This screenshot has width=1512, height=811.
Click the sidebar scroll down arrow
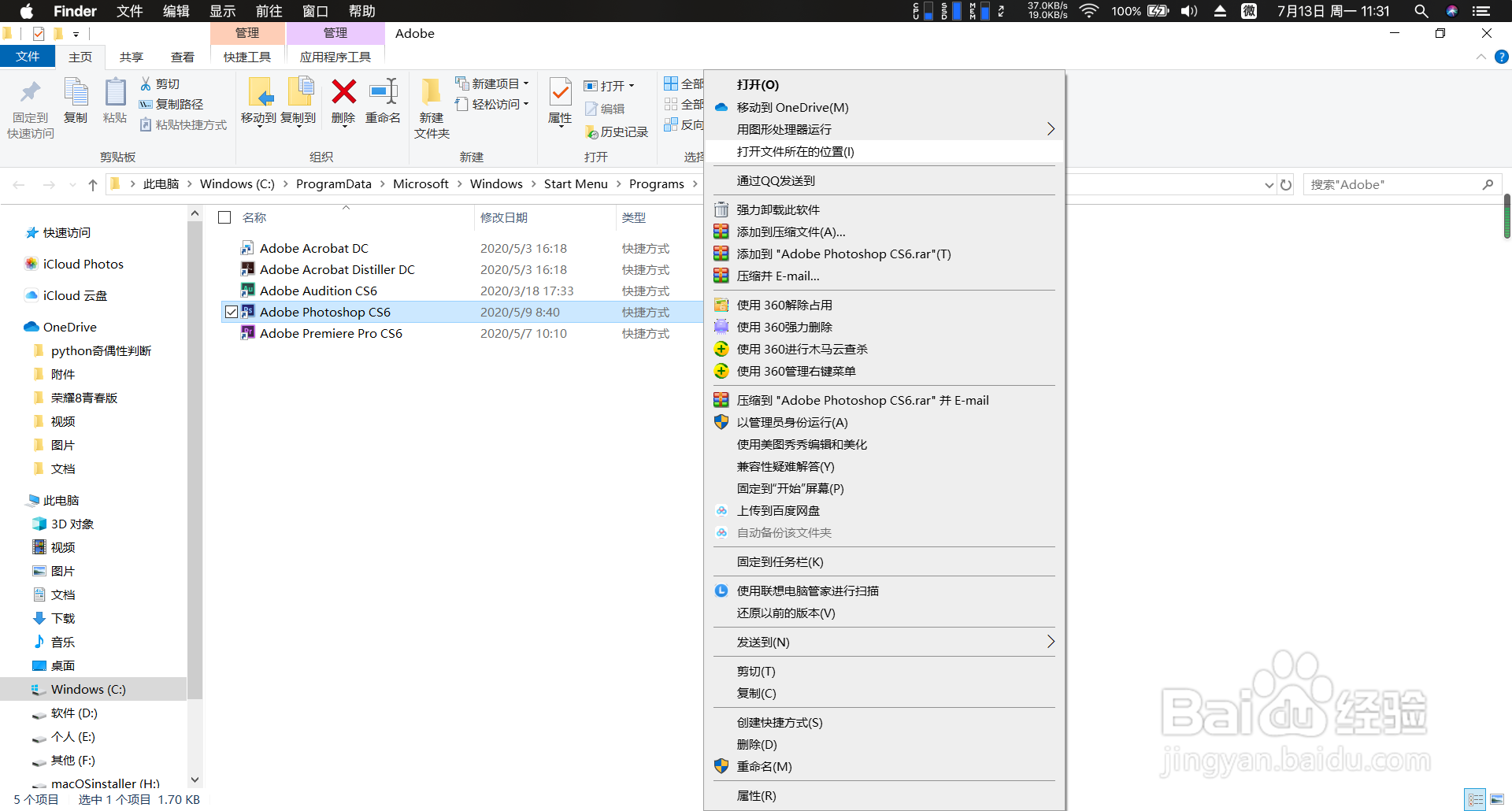click(x=195, y=780)
